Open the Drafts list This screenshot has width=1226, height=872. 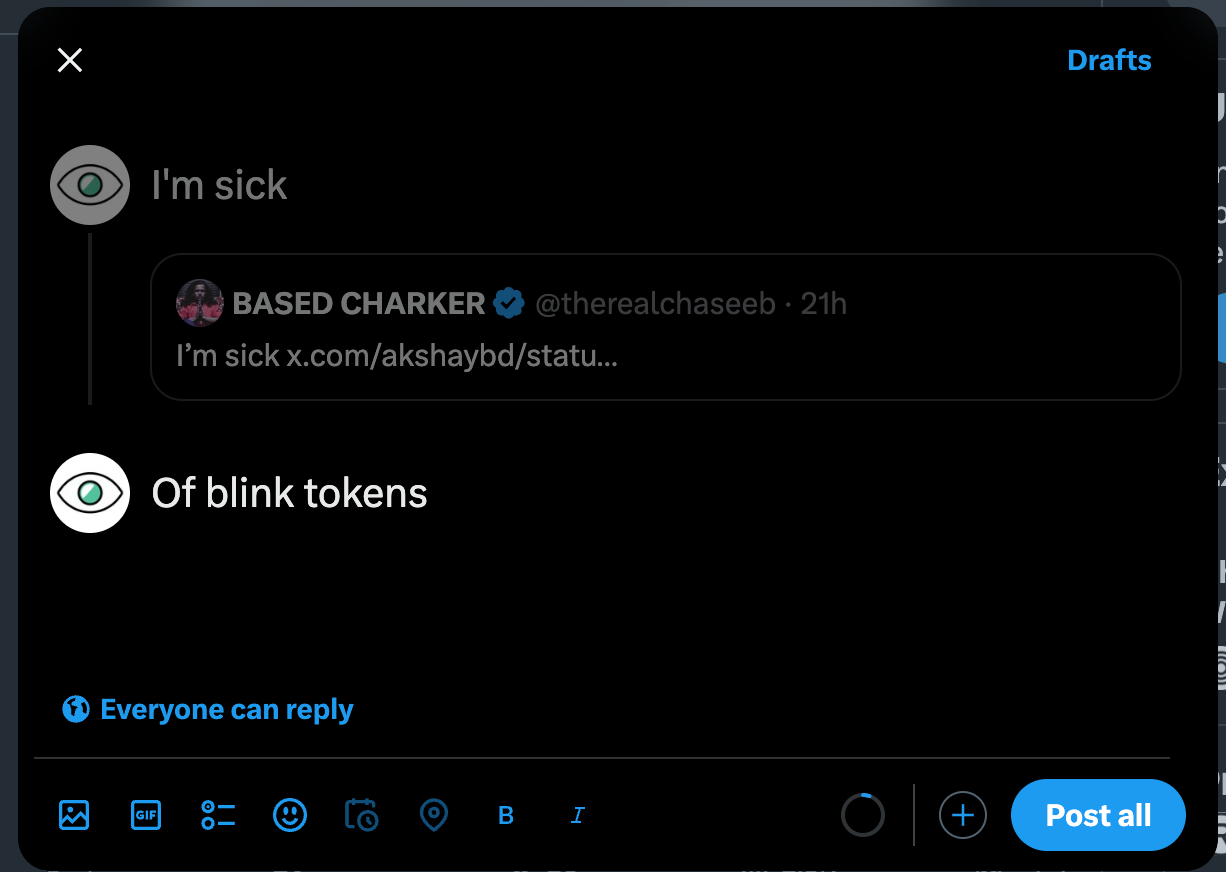click(x=1109, y=60)
